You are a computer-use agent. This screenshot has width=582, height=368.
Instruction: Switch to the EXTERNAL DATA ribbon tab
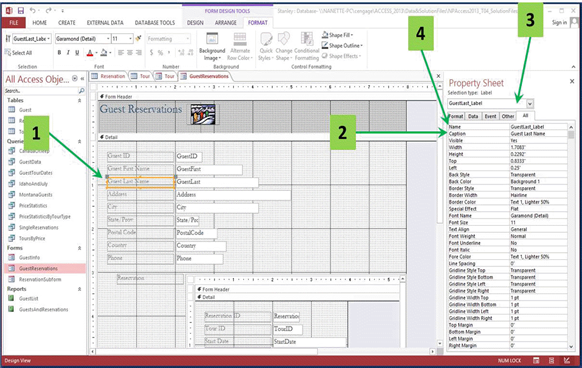(x=105, y=23)
